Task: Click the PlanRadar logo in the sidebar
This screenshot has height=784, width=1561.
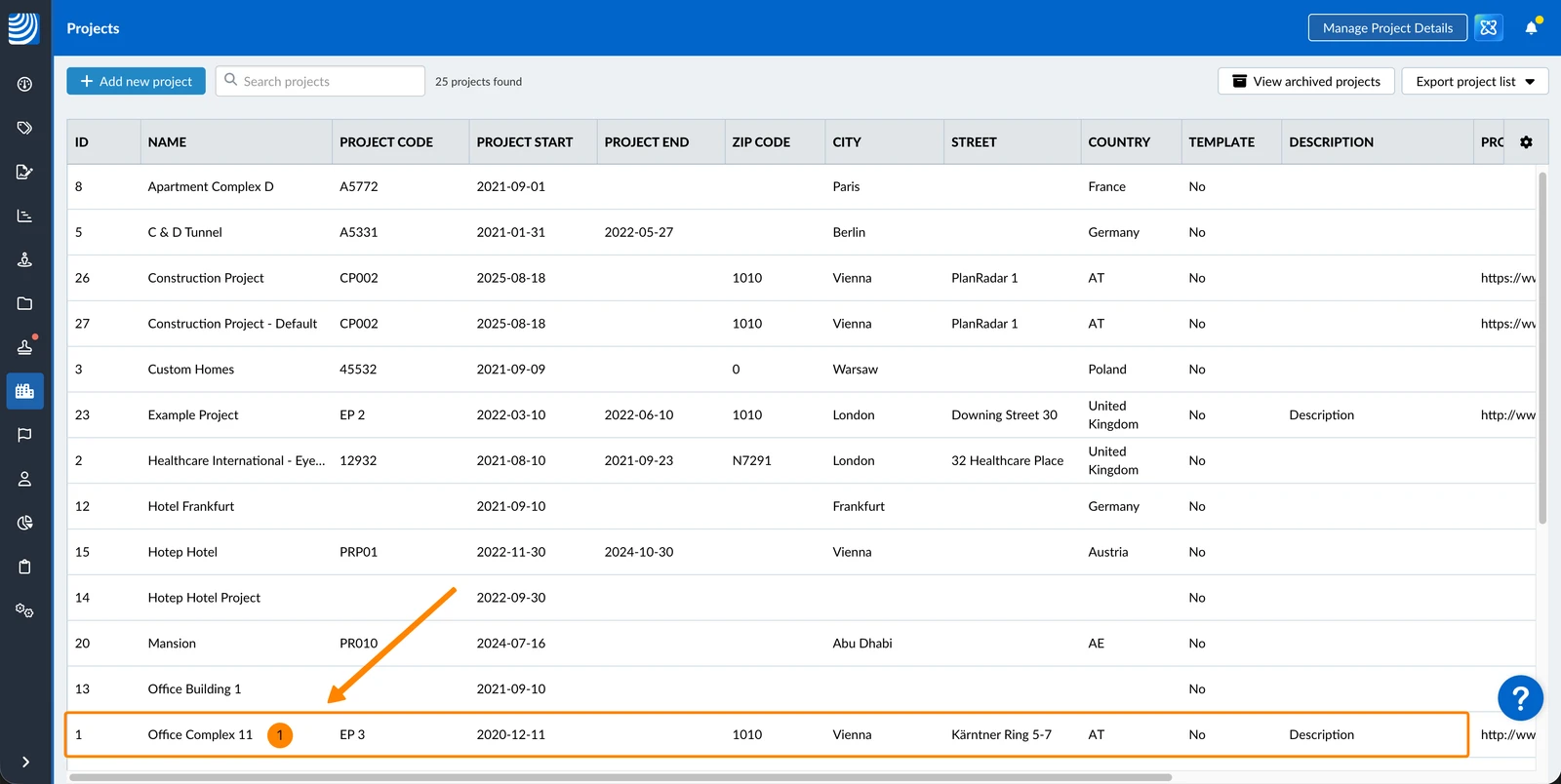Action: pyautogui.click(x=23, y=28)
